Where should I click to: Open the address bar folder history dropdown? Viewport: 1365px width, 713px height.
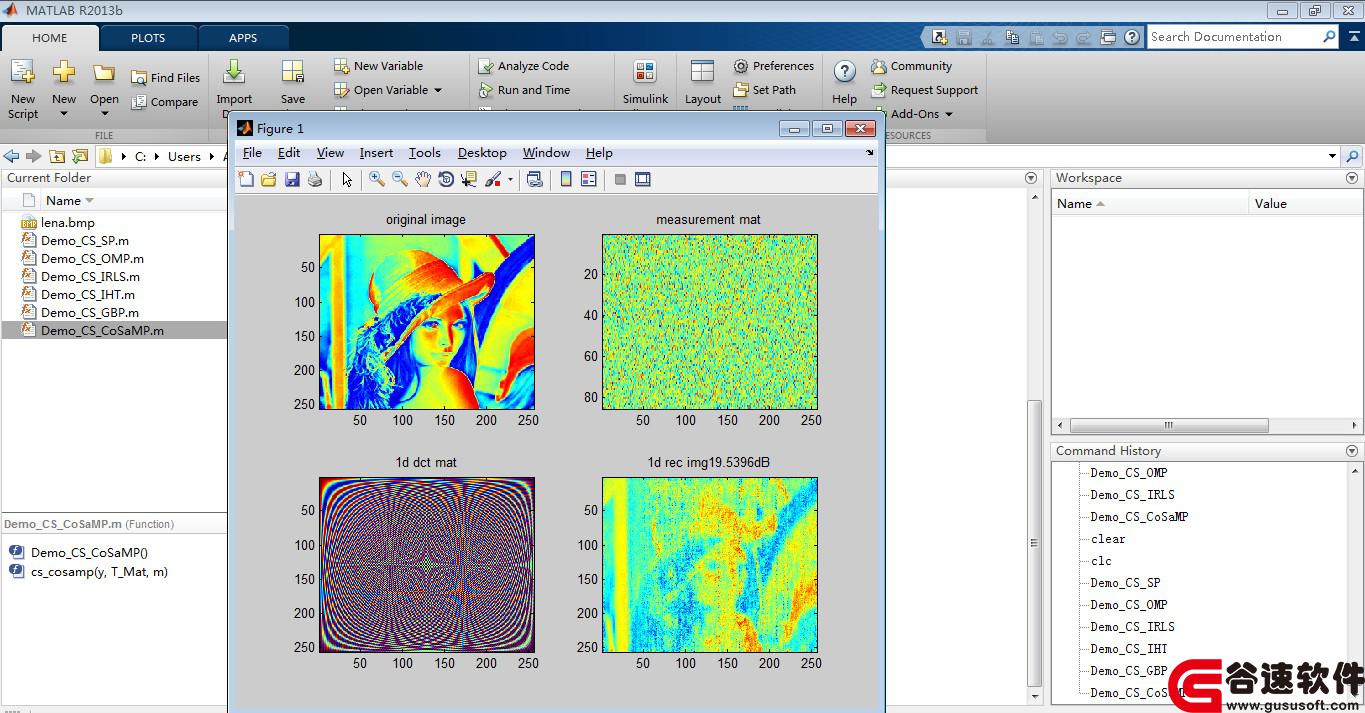(1332, 156)
